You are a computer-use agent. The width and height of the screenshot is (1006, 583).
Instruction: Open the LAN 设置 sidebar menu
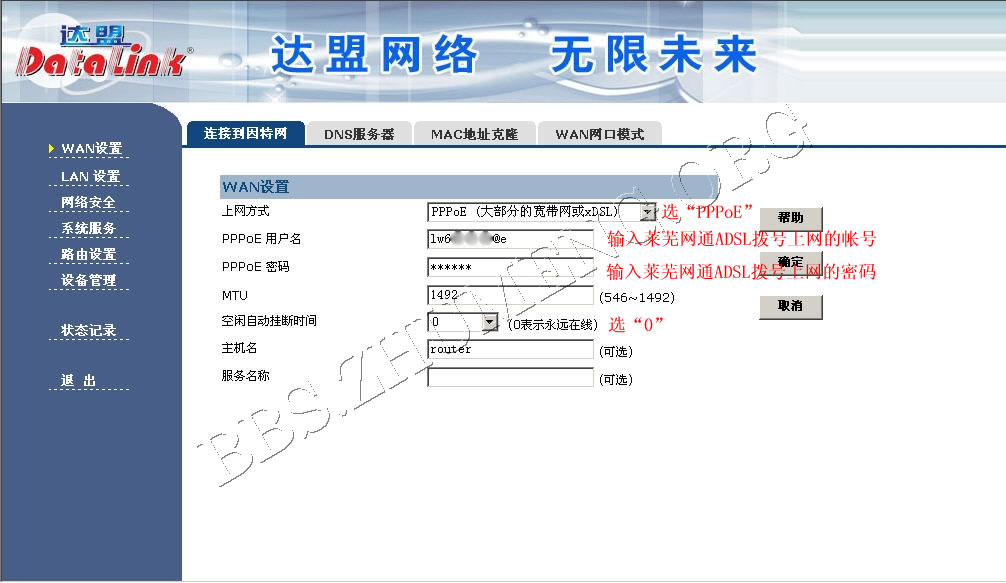(90, 176)
